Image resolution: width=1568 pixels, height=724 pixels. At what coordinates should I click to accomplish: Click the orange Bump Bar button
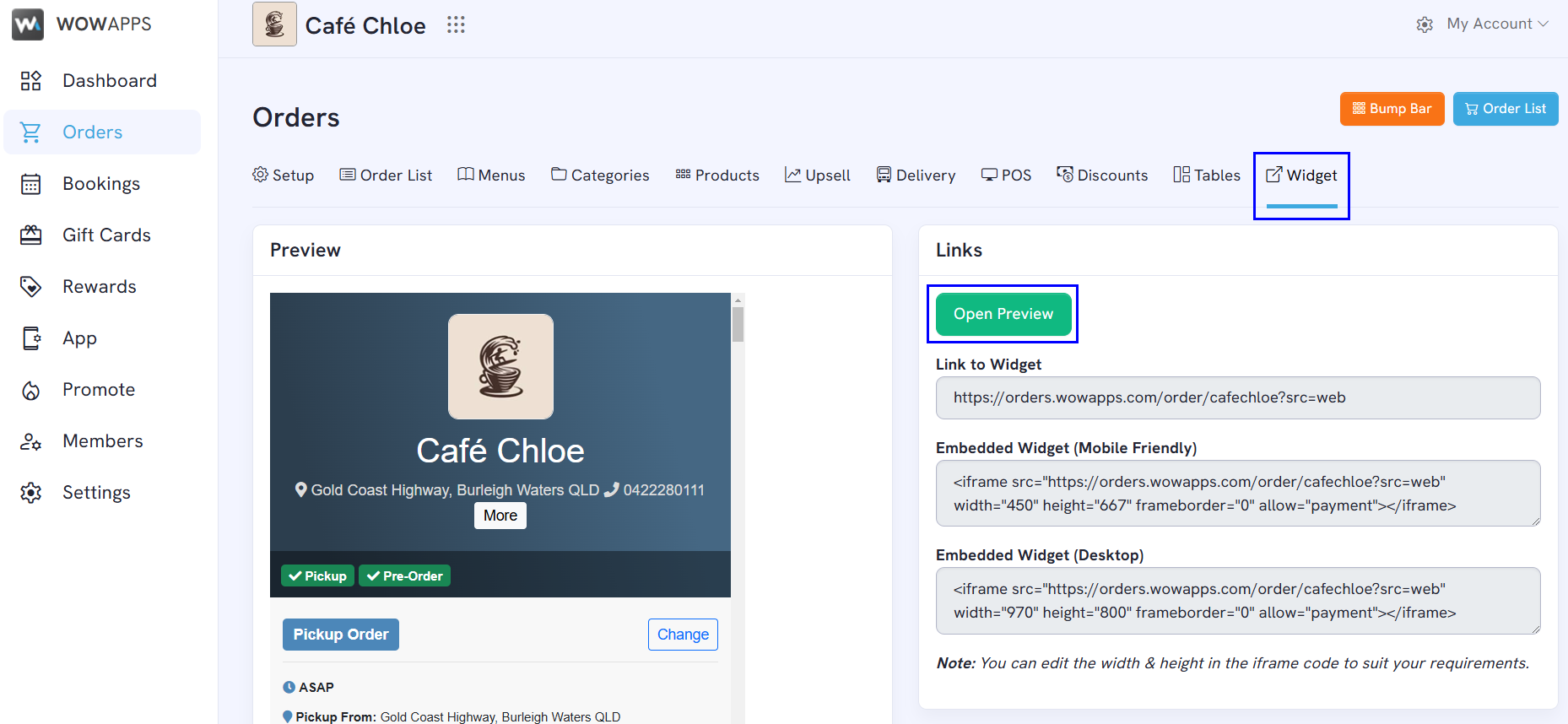(1392, 109)
